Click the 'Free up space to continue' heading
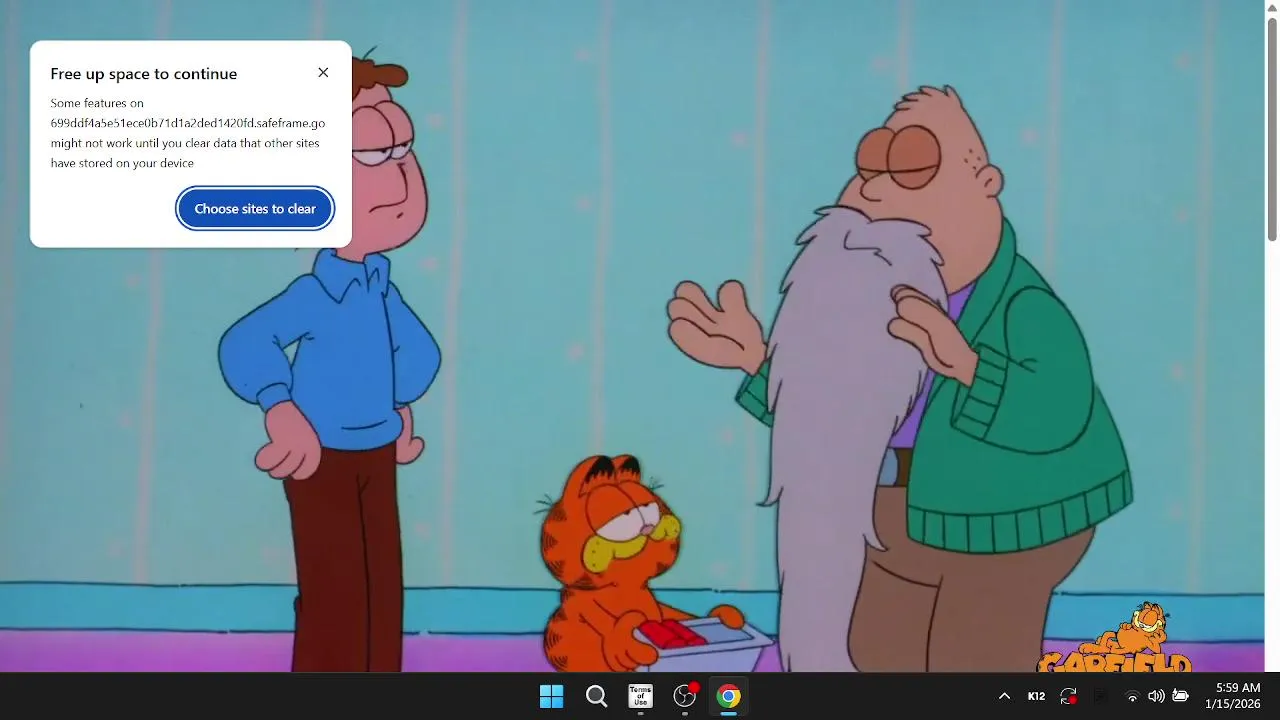The image size is (1280, 720). (144, 74)
